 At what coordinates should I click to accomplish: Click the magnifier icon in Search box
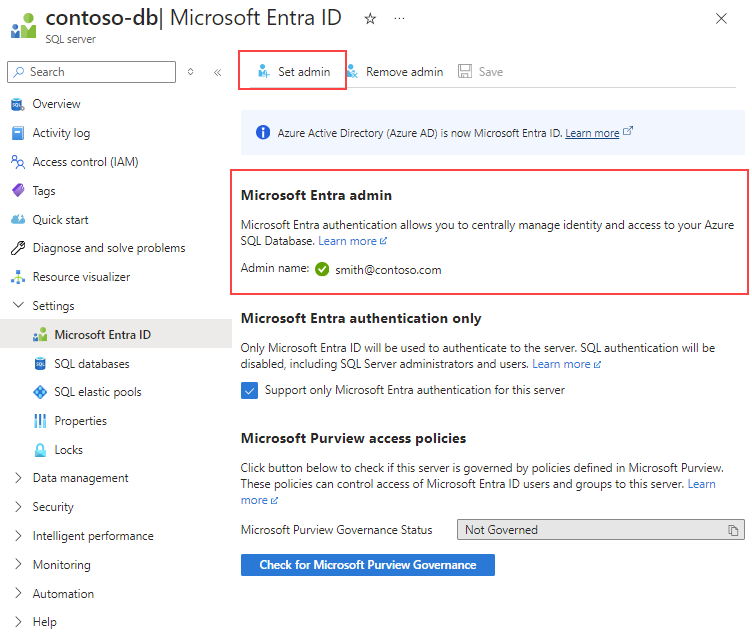pos(19,72)
